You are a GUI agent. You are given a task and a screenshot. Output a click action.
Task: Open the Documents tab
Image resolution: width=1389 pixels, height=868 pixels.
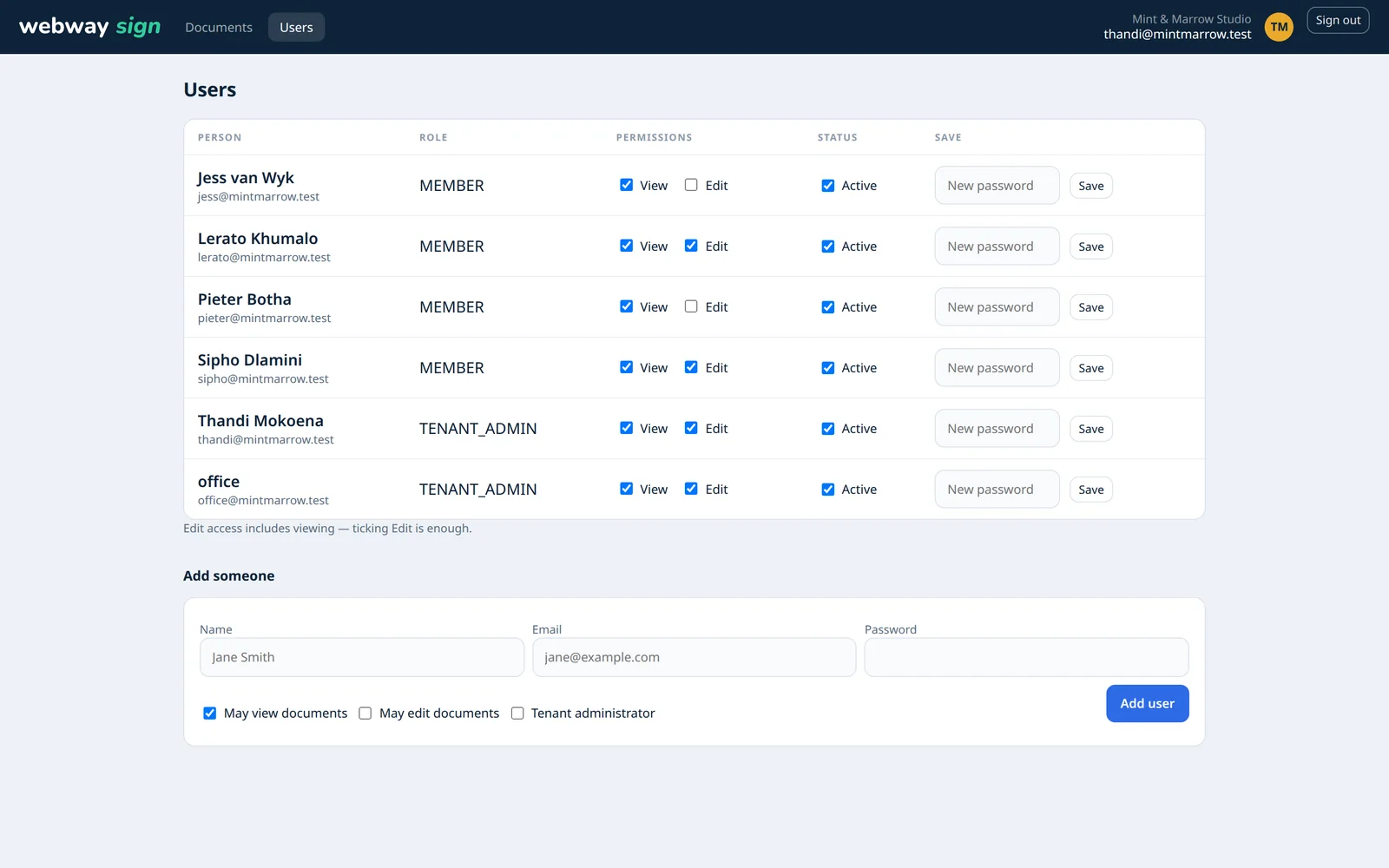pos(219,27)
